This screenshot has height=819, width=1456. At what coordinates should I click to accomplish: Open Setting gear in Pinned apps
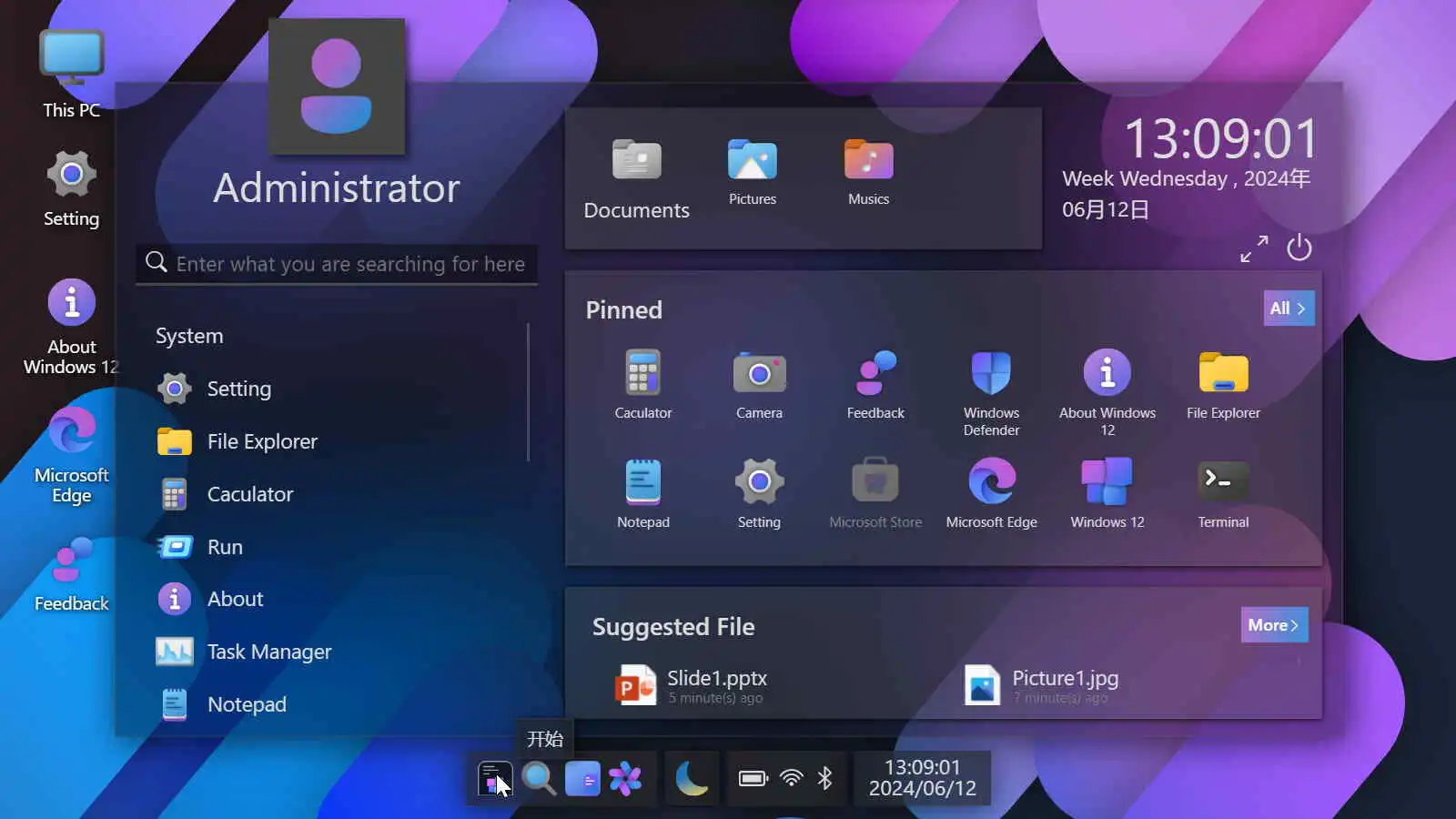[759, 493]
